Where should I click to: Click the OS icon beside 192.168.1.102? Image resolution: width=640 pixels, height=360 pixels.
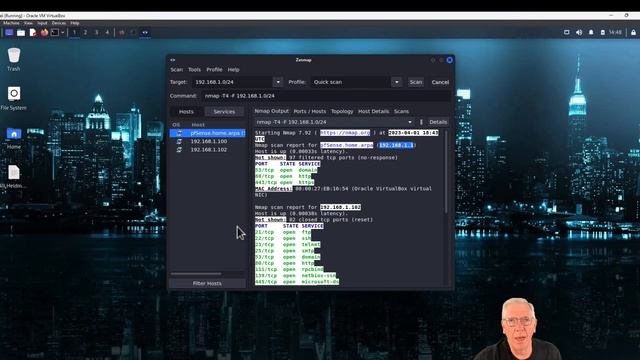[179, 150]
